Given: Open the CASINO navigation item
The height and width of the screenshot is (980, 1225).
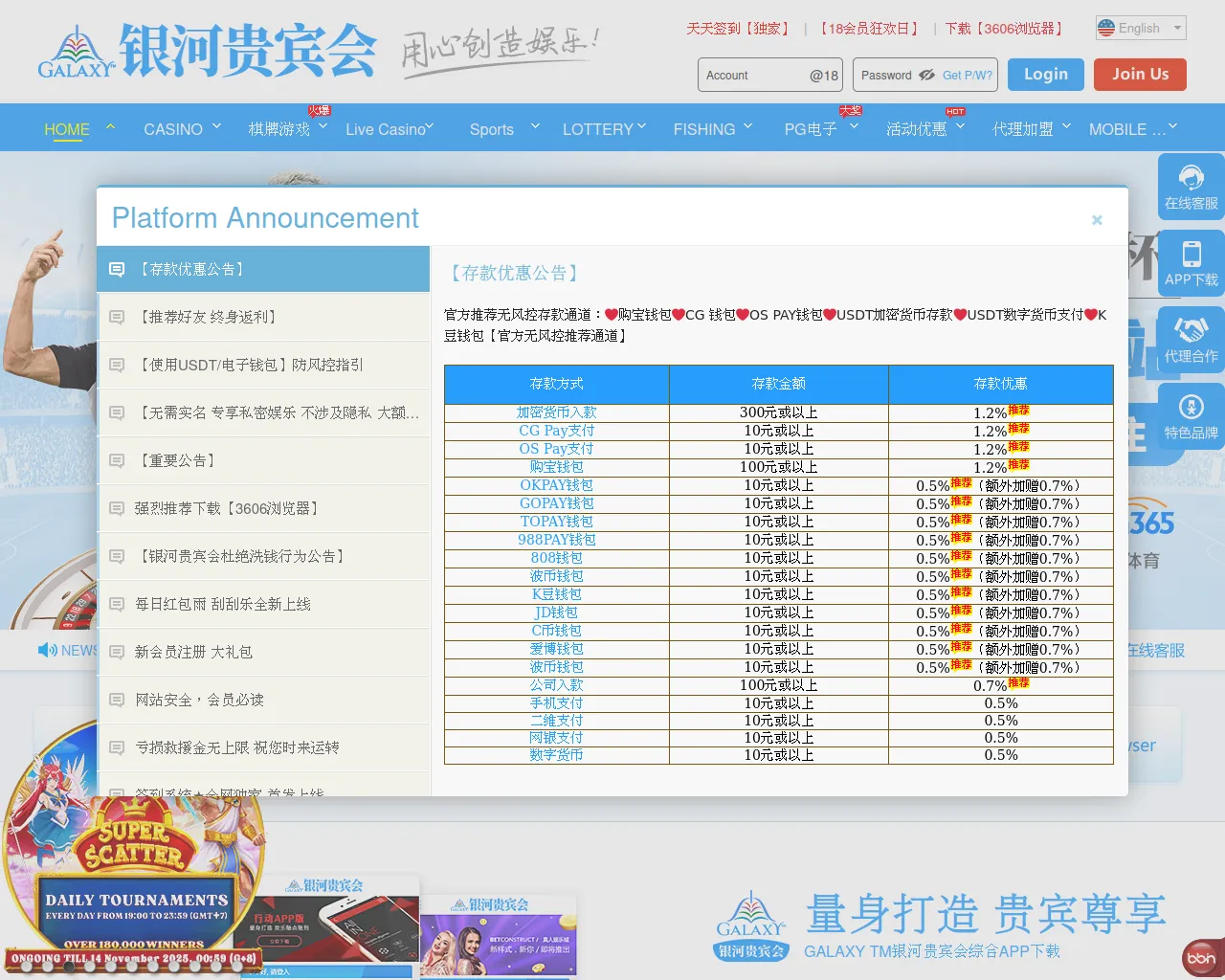Looking at the screenshot, I should [173, 129].
